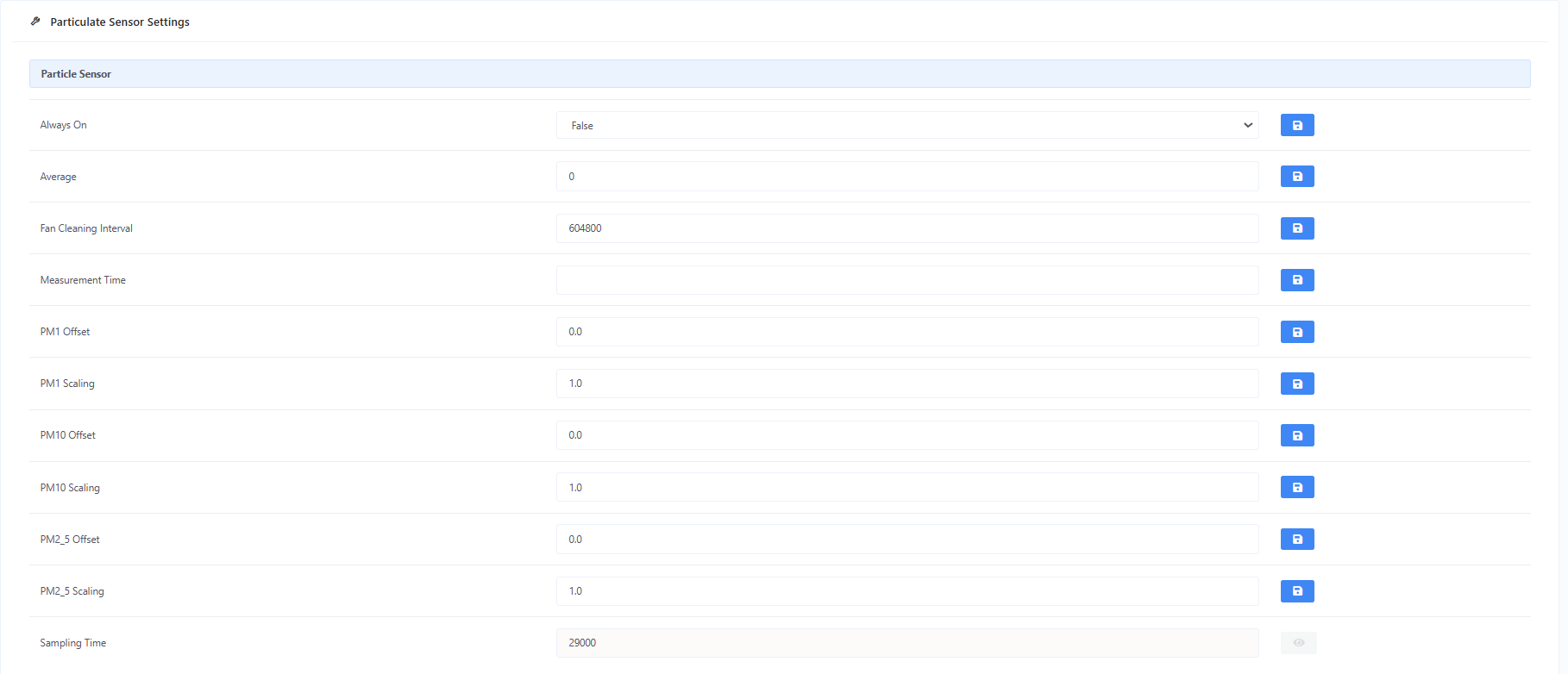Save the PM2_5 Scaling value
The height and width of the screenshot is (674, 1568).
click(1297, 591)
